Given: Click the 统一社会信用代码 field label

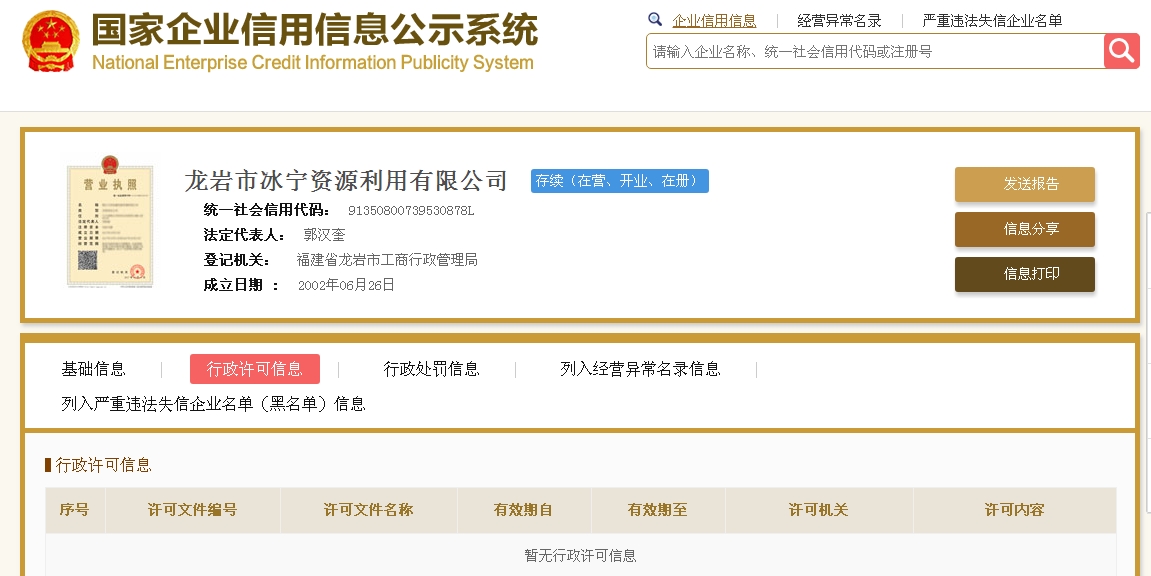Looking at the screenshot, I should point(267,210).
